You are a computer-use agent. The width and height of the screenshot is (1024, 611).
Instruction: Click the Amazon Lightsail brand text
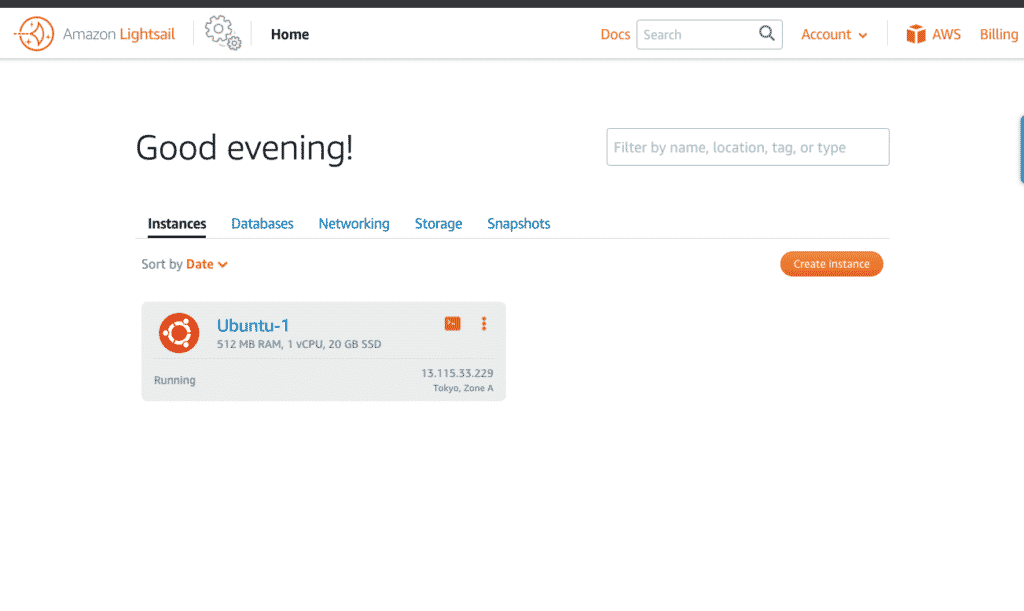pyautogui.click(x=119, y=34)
